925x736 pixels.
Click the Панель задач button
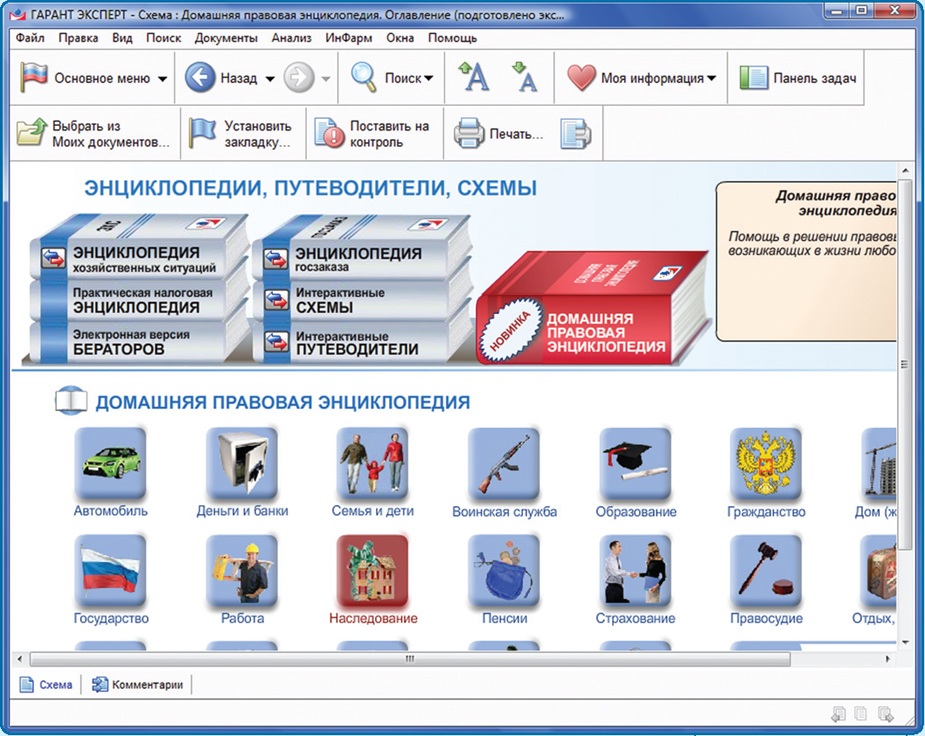click(x=799, y=78)
